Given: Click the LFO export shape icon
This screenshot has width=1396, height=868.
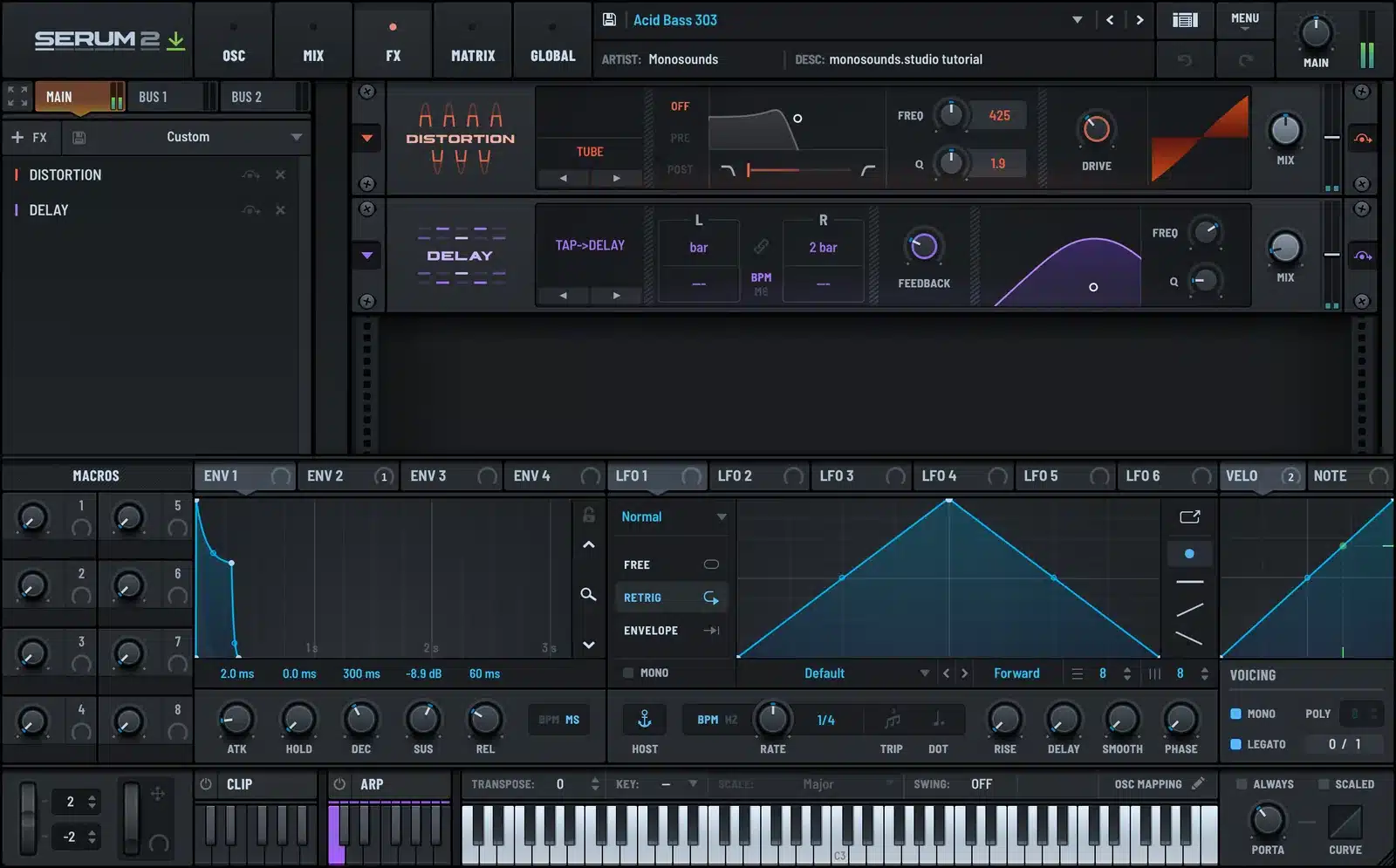Looking at the screenshot, I should (x=1190, y=516).
